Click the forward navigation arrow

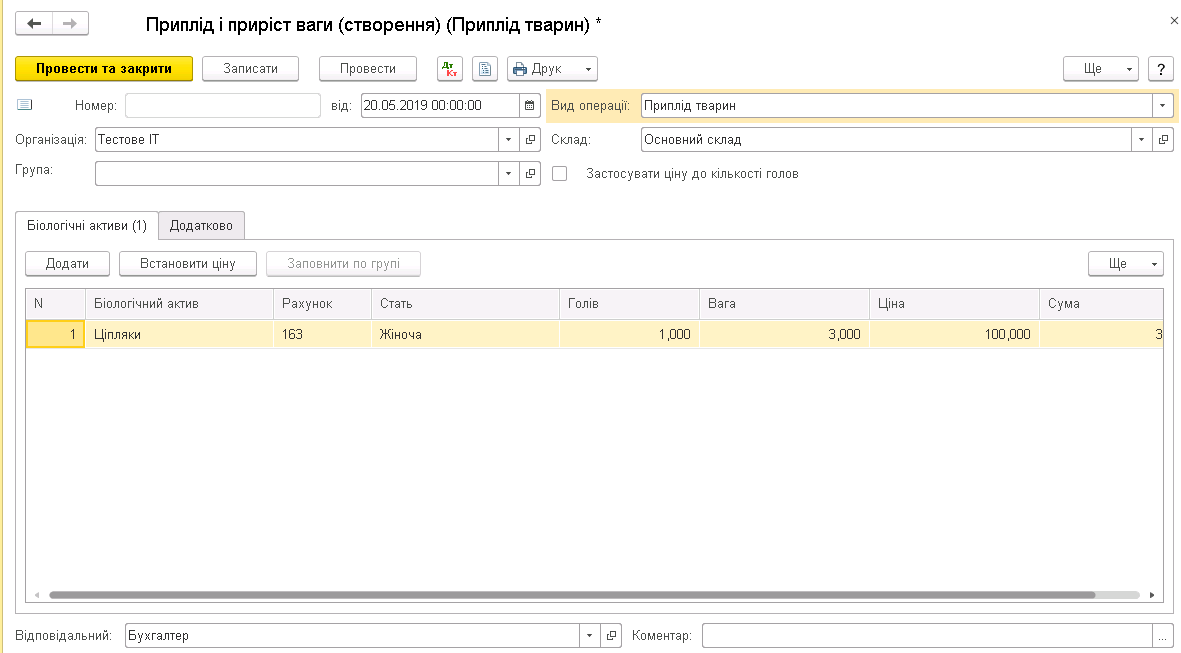pyautogui.click(x=70, y=23)
